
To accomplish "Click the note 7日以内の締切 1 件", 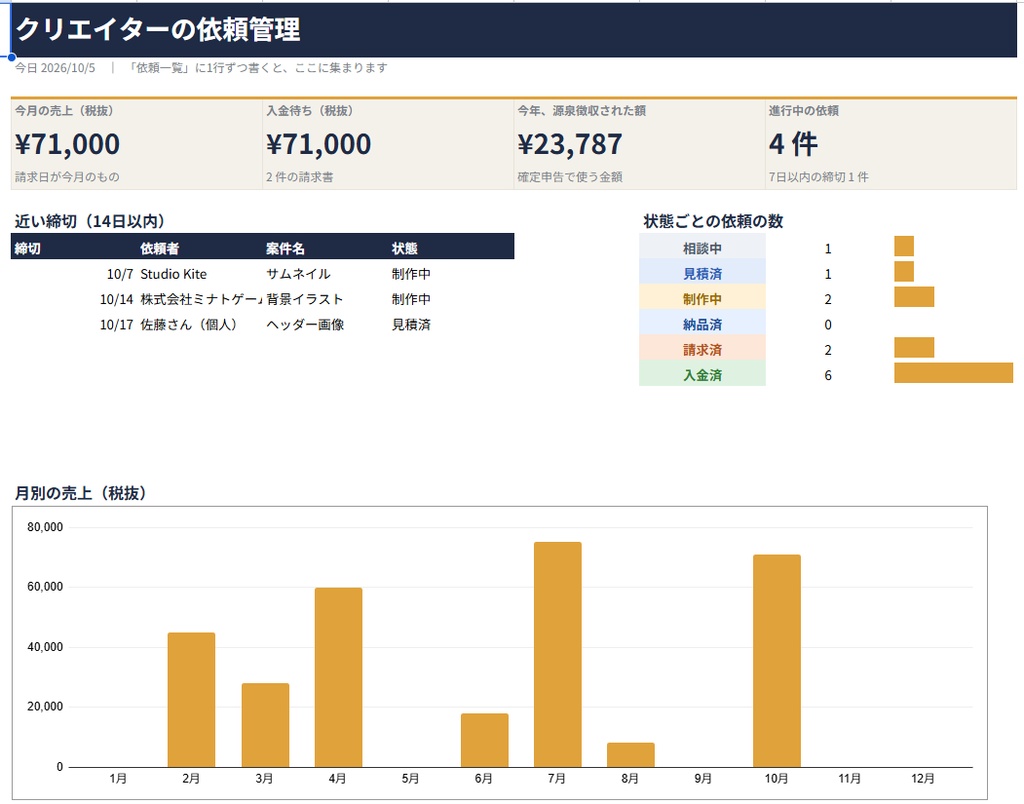I will 819,177.
